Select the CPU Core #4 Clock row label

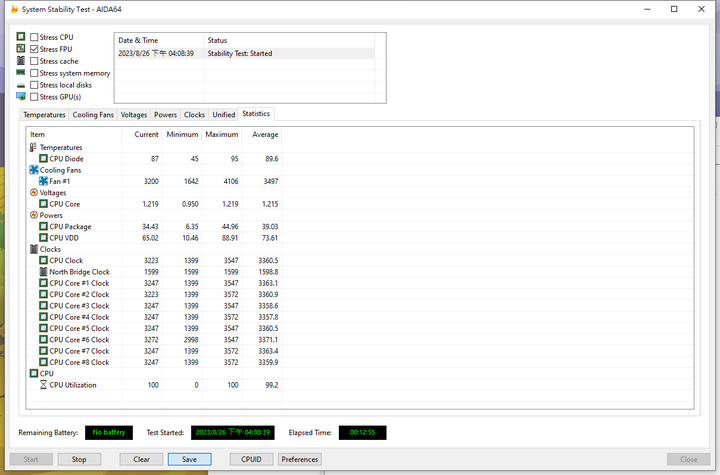pyautogui.click(x=79, y=317)
